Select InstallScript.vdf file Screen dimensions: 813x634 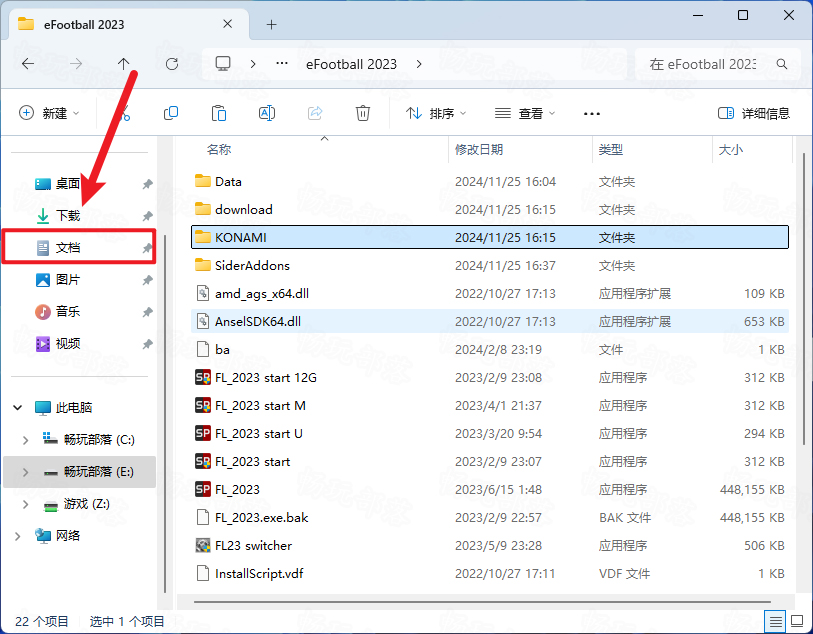[x=490, y=573]
